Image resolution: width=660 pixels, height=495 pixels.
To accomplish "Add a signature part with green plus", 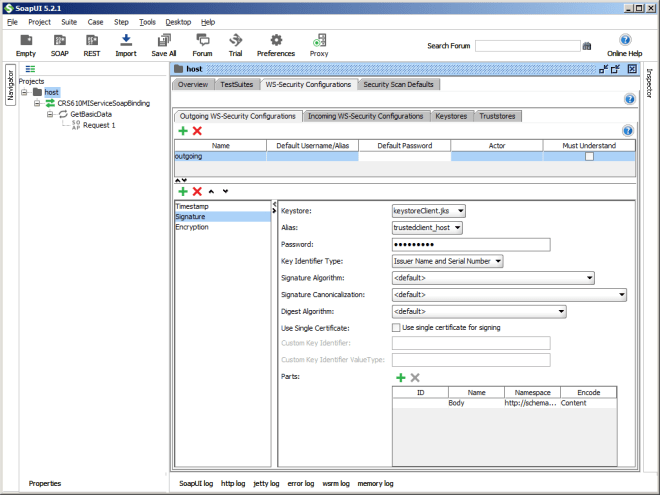I will click(401, 377).
